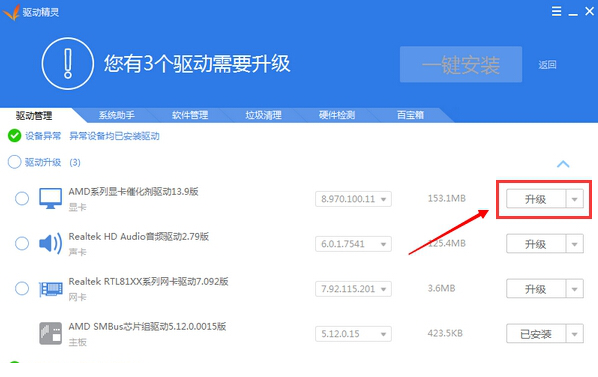Viewport: 598px width, 377px height.
Task: Click the 异常设备均已安装驱动 link
Action: [x=114, y=136]
